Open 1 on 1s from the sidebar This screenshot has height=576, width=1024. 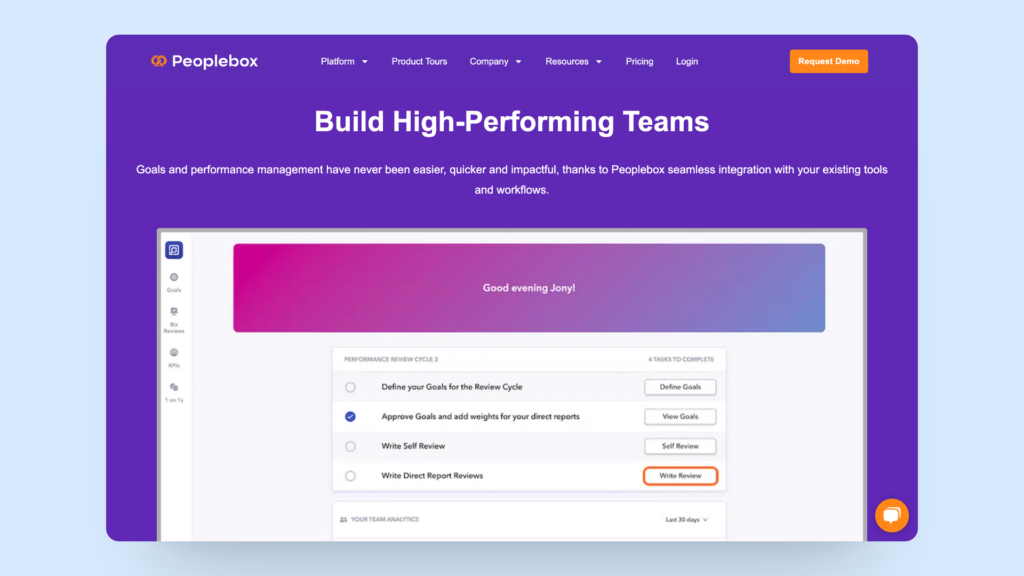click(174, 389)
